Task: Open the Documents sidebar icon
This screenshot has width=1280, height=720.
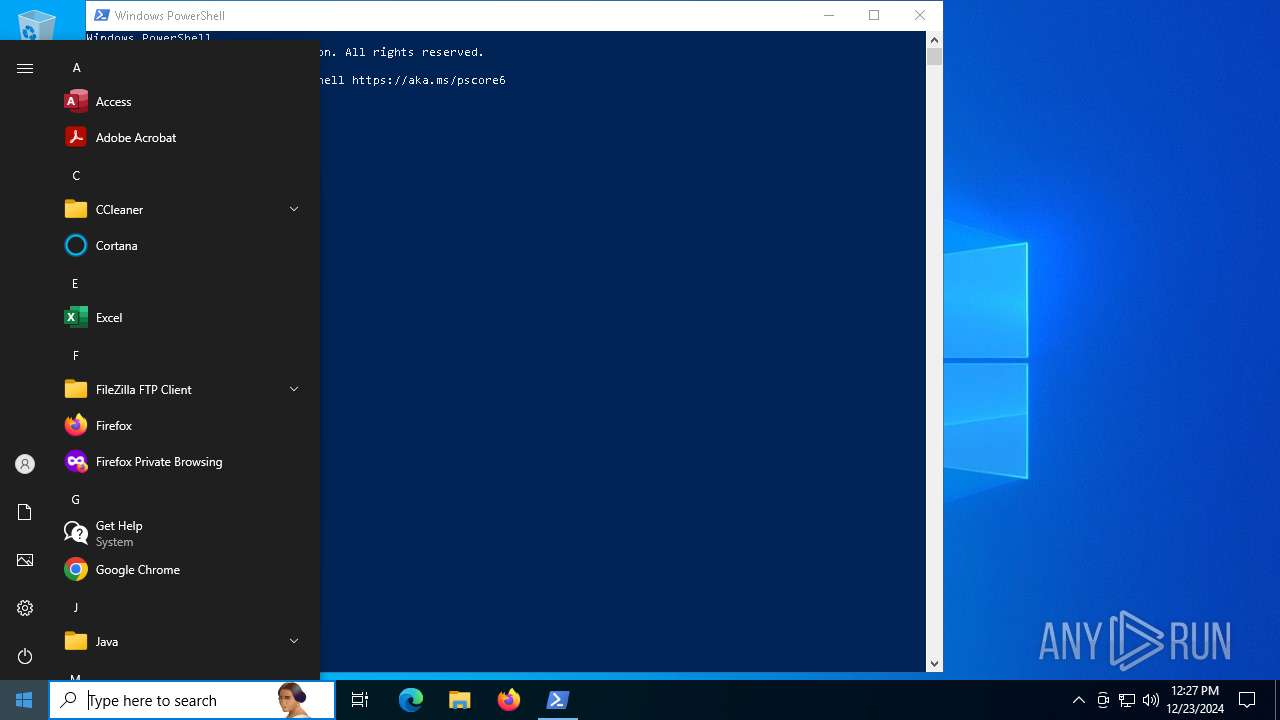Action: pos(25,512)
